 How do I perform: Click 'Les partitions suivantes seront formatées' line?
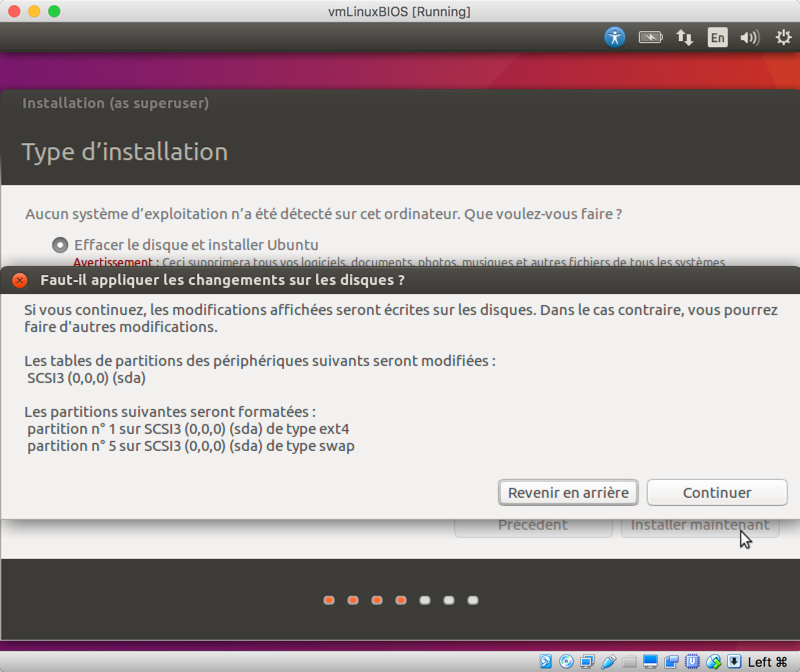[x=170, y=412]
